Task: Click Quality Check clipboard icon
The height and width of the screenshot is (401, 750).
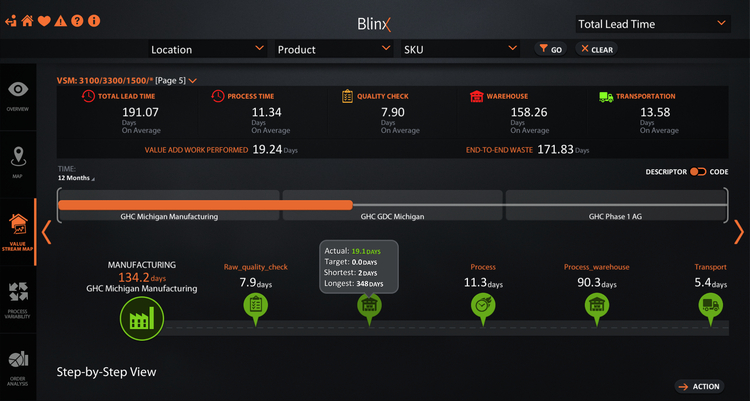Action: (x=347, y=96)
